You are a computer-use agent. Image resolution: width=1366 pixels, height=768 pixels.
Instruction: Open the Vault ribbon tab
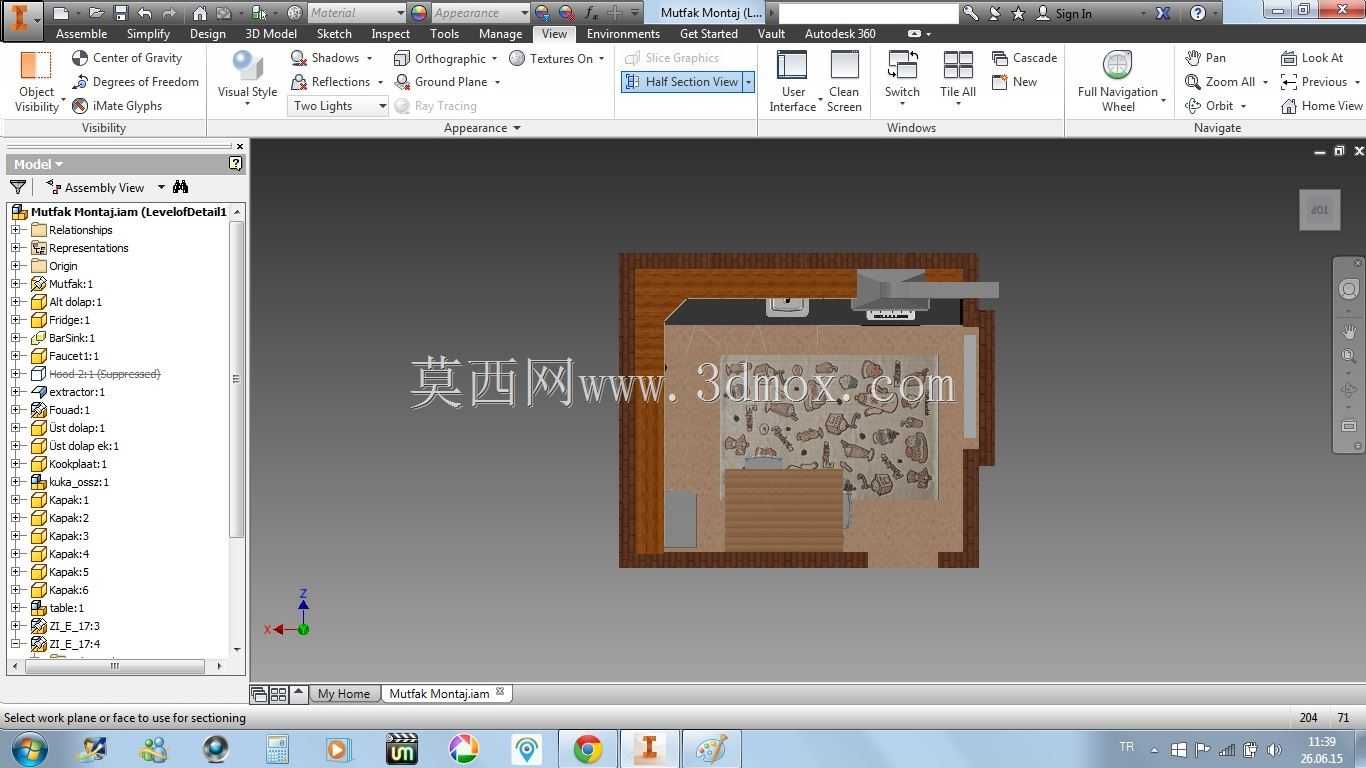771,33
